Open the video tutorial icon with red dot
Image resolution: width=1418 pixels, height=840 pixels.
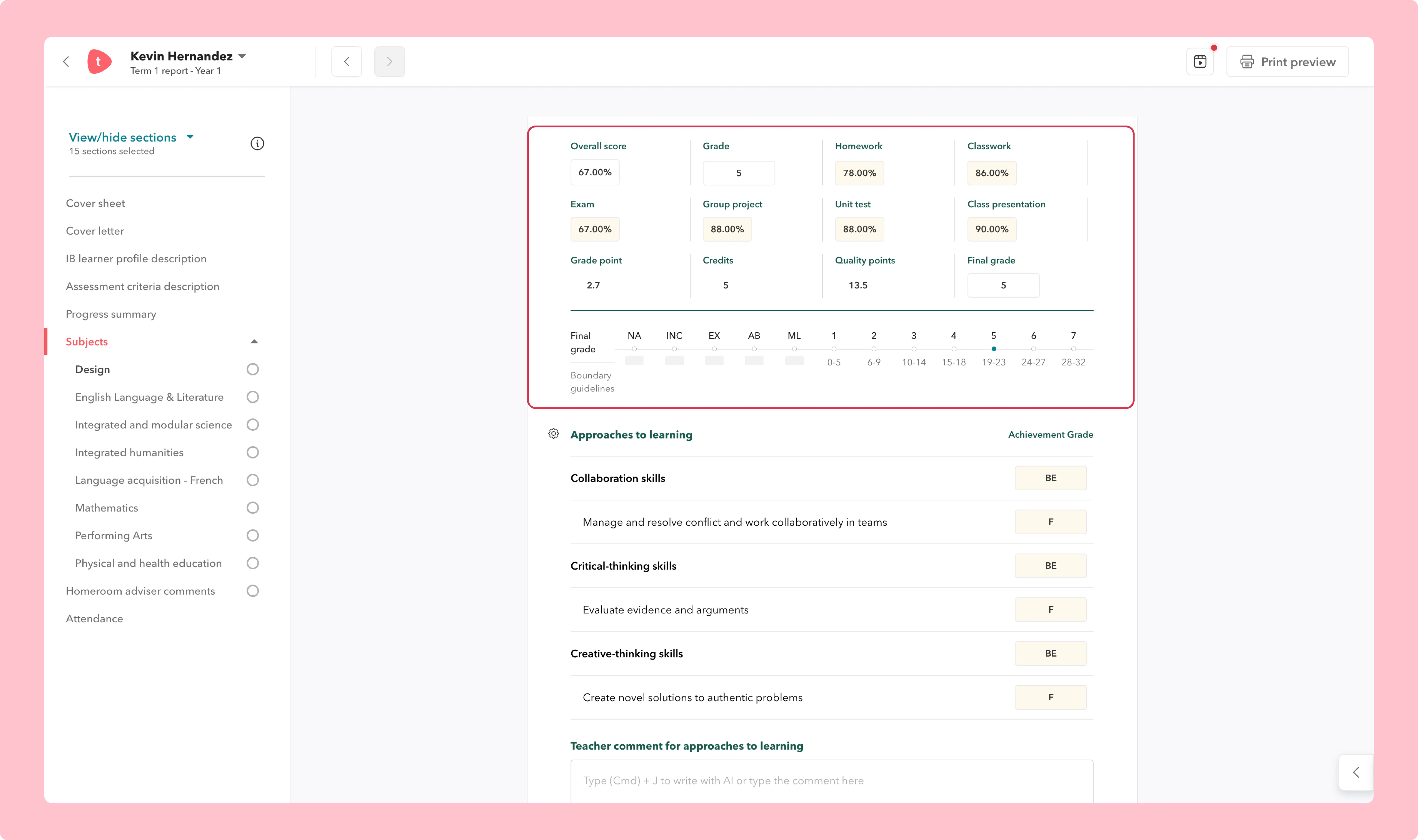pos(1200,62)
